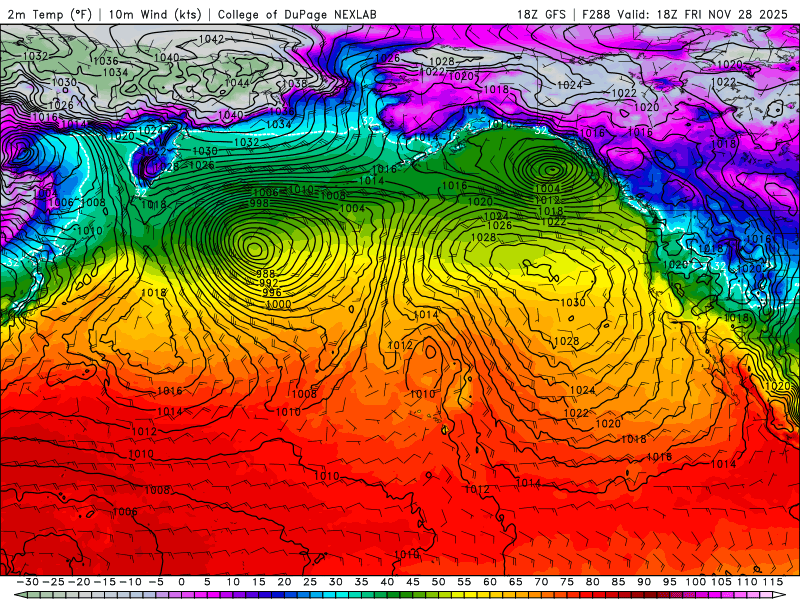Image resolution: width=800 pixels, height=600 pixels.
Task: Click the 50 label on temperature scale
Action: (x=438, y=582)
